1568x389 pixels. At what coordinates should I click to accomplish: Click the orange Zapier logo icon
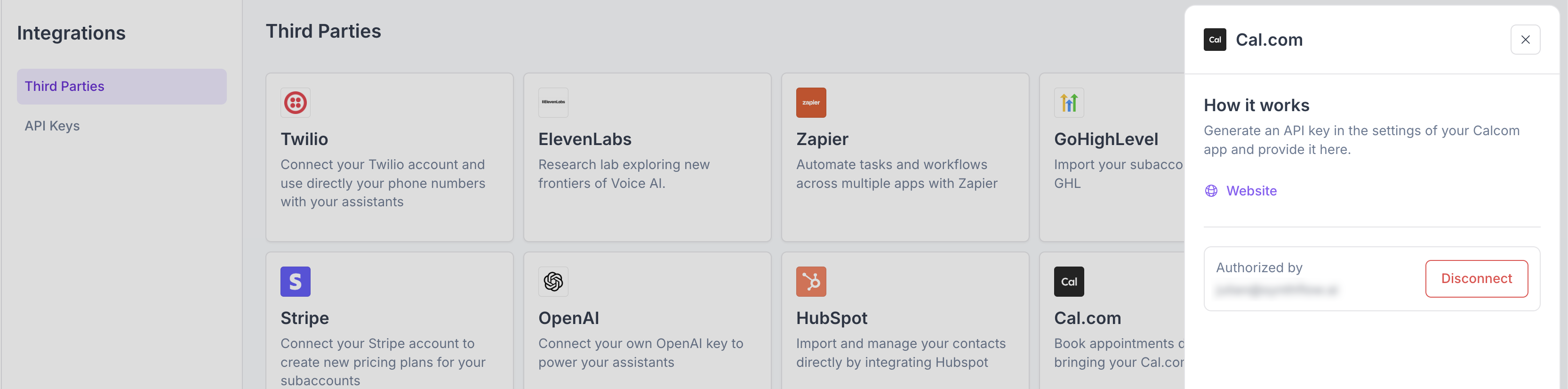(x=811, y=102)
